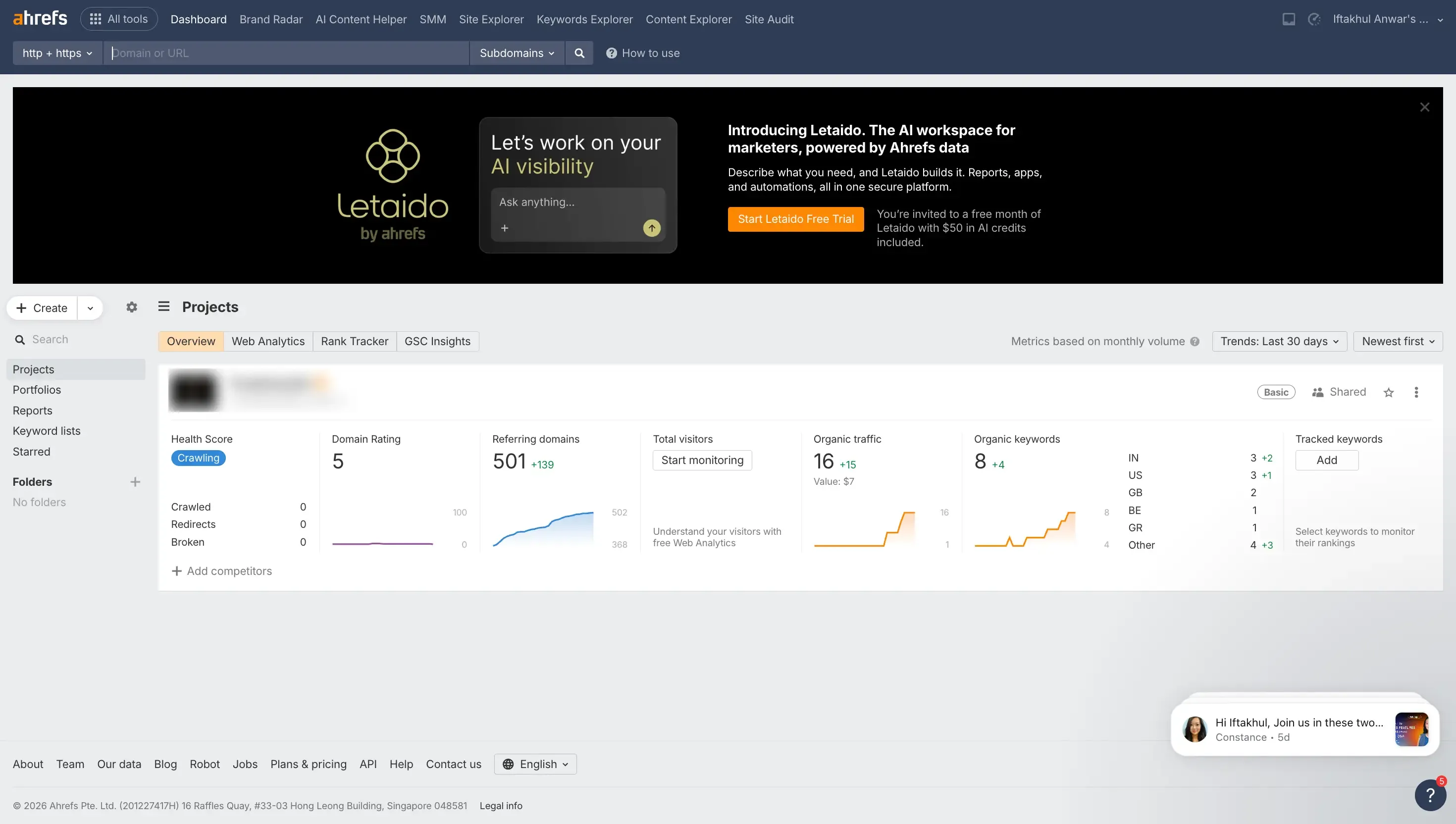
Task: Click the Create button
Action: [x=43, y=308]
